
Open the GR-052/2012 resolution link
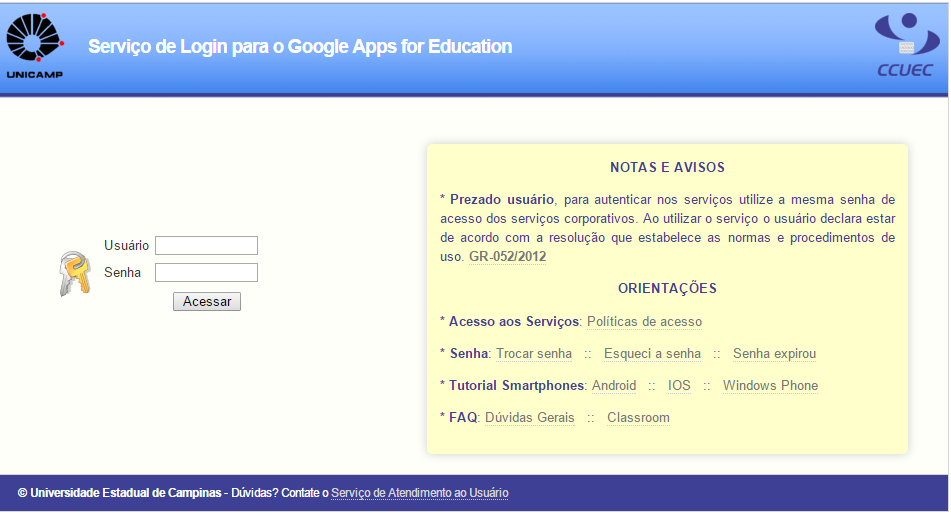click(x=508, y=256)
